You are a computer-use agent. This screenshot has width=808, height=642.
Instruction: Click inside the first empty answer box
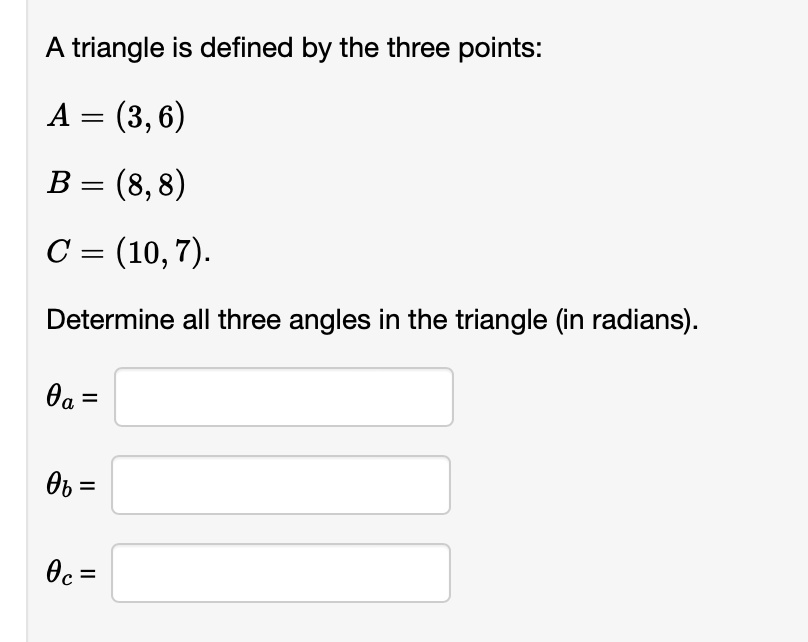[283, 397]
